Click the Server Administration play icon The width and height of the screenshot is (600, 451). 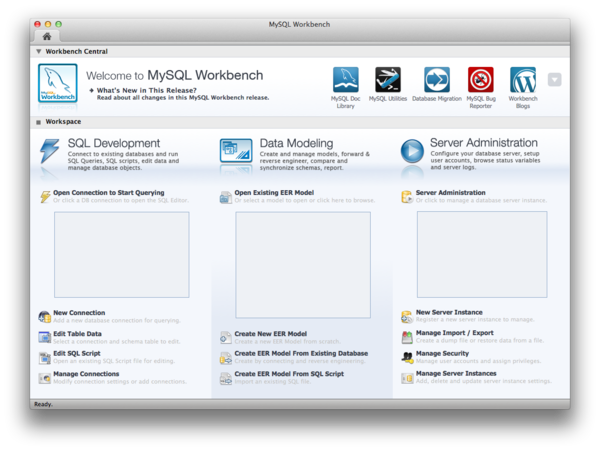[412, 151]
